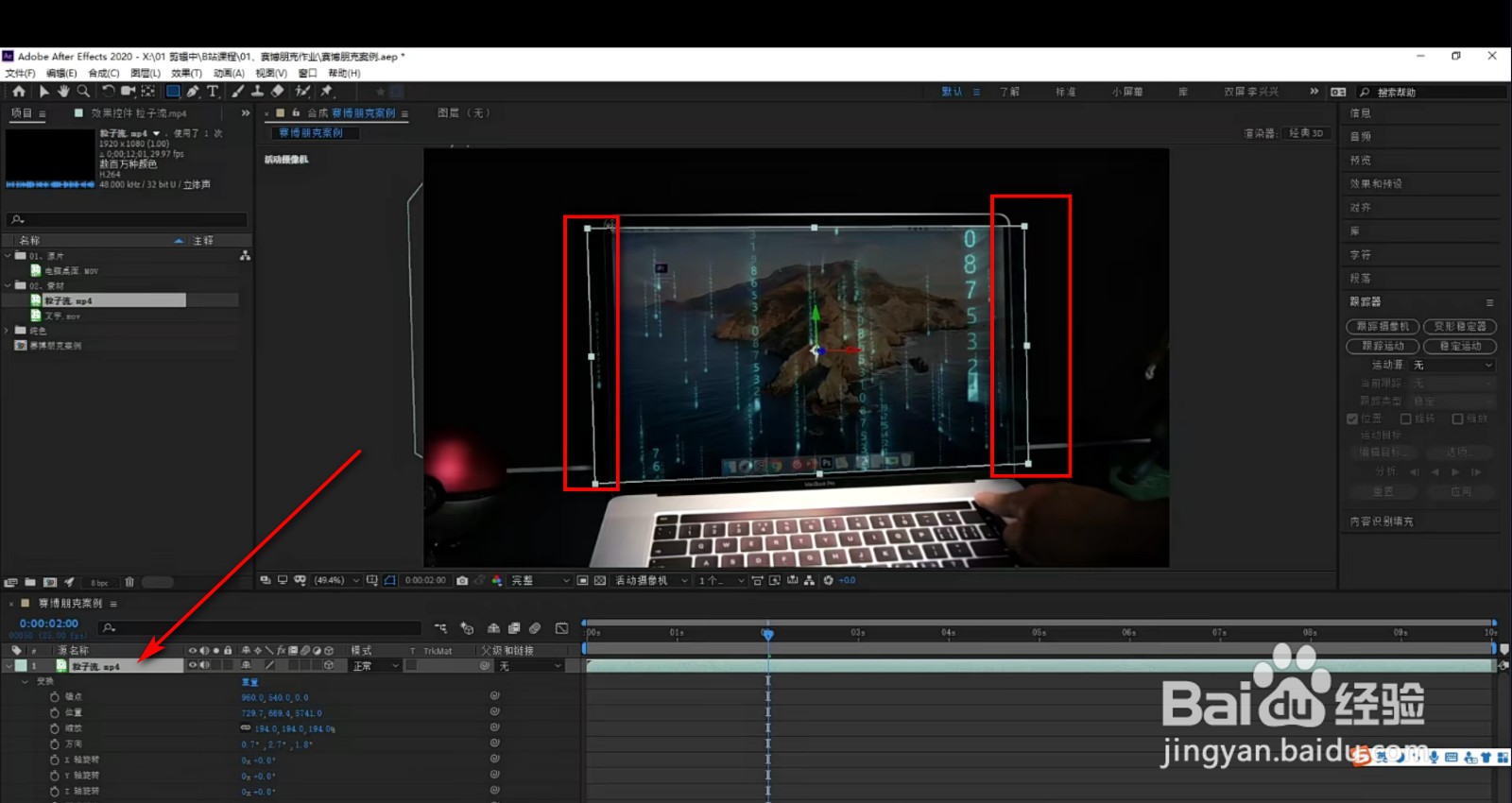
Task: Toggle stopwatch for 位置 property
Action: click(55, 712)
